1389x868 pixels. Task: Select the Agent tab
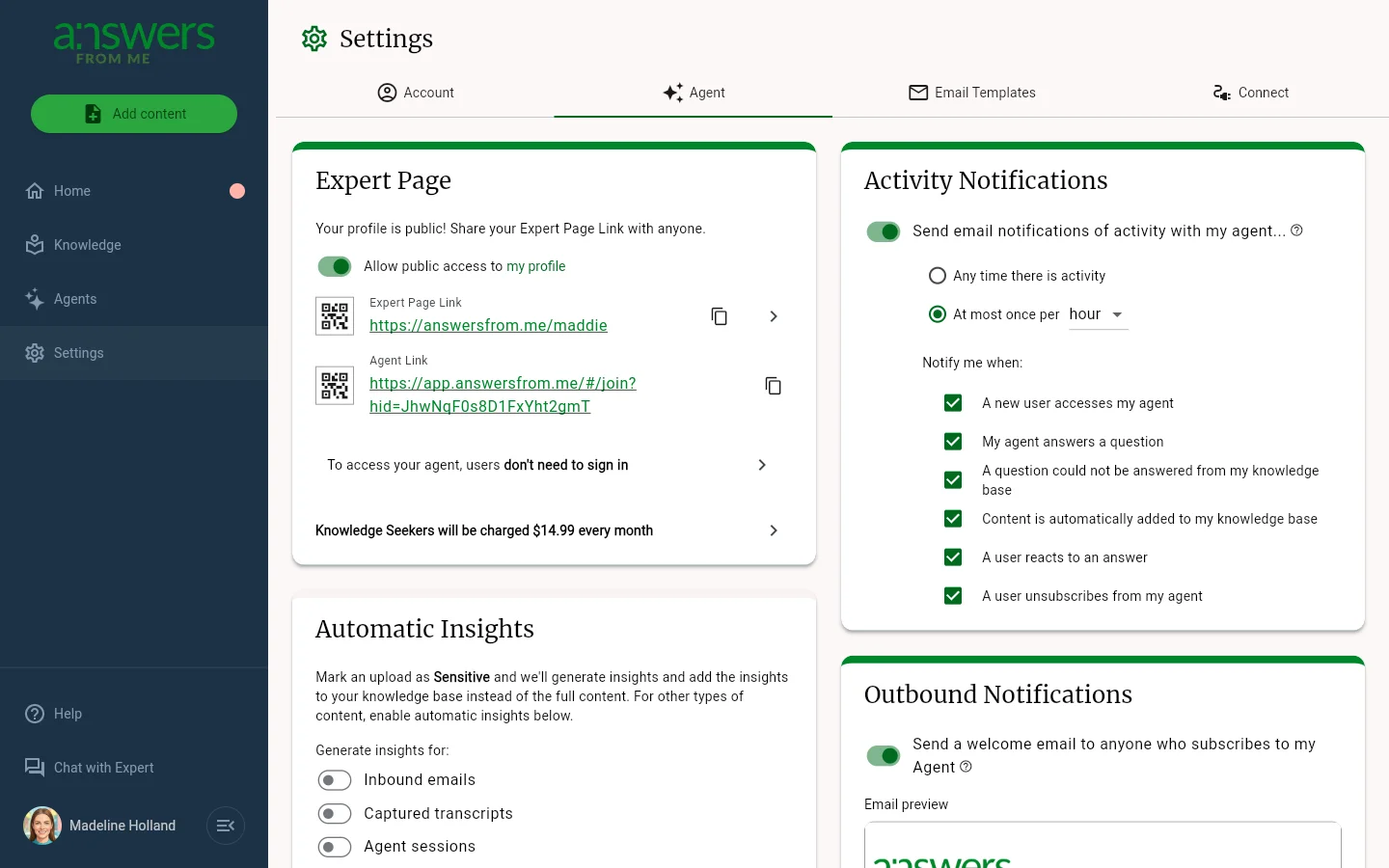[x=694, y=93]
